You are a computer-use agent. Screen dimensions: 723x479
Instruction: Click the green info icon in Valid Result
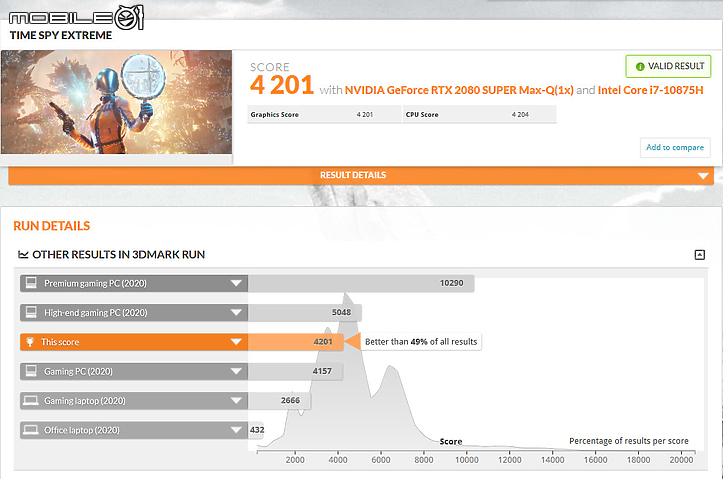pyautogui.click(x=640, y=66)
